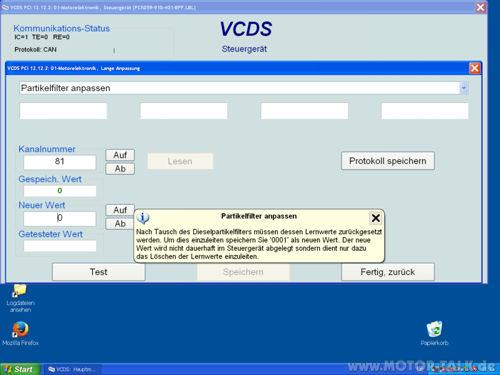Close the Lange Anpassung dialog window

pos(475,68)
